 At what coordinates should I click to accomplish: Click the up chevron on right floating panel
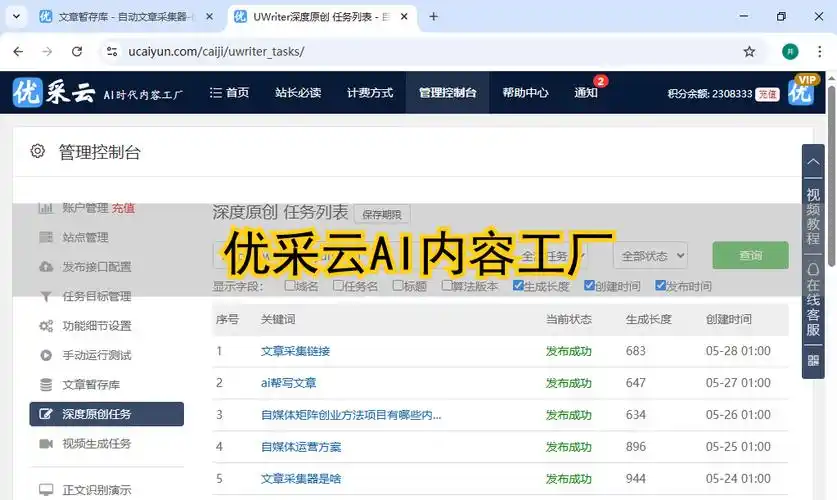tap(813, 161)
